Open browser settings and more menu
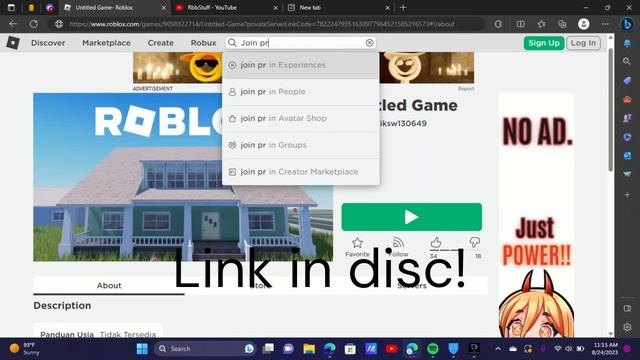 [x=605, y=24]
